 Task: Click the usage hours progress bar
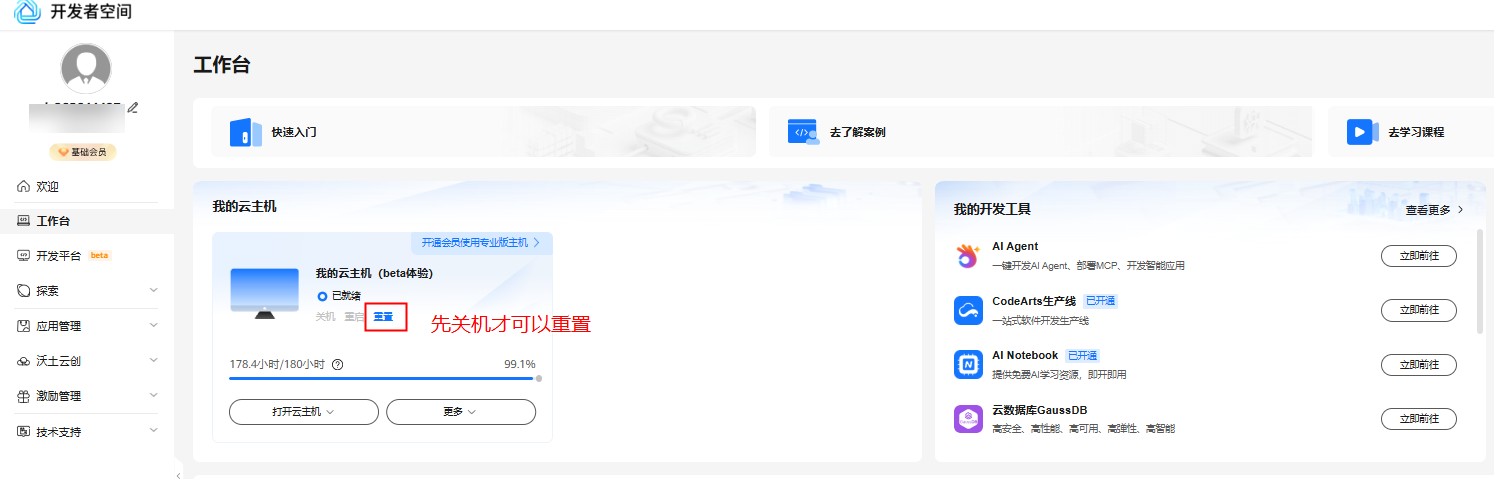tap(385, 378)
